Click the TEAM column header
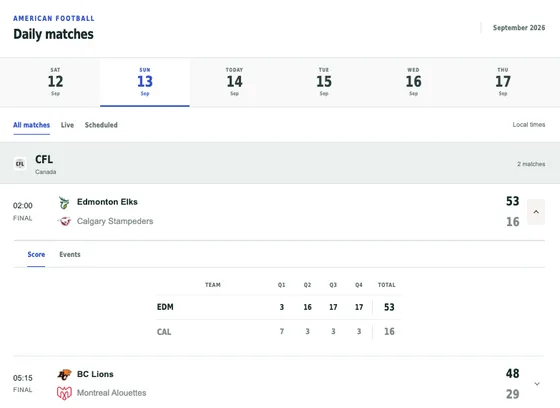 coord(213,285)
